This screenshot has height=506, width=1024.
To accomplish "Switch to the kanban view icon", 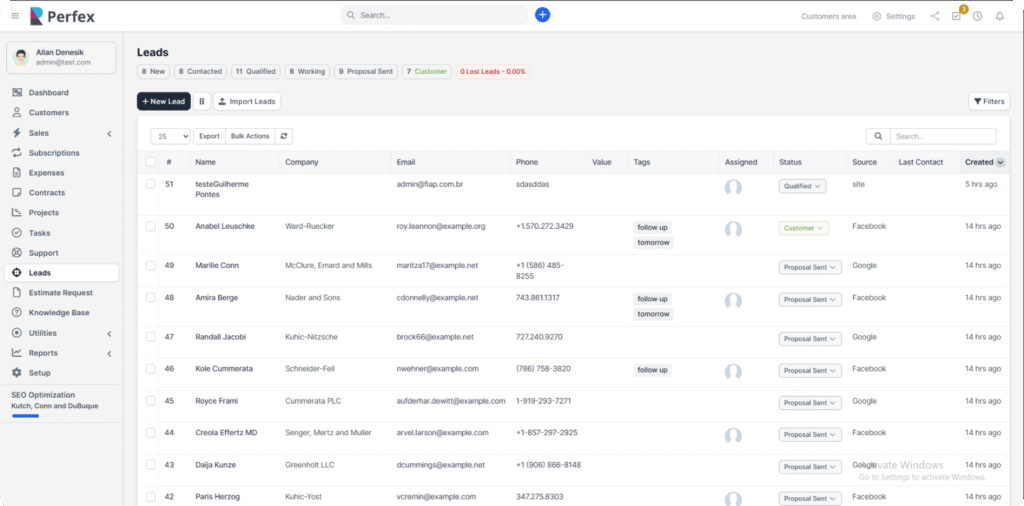I will coord(202,101).
